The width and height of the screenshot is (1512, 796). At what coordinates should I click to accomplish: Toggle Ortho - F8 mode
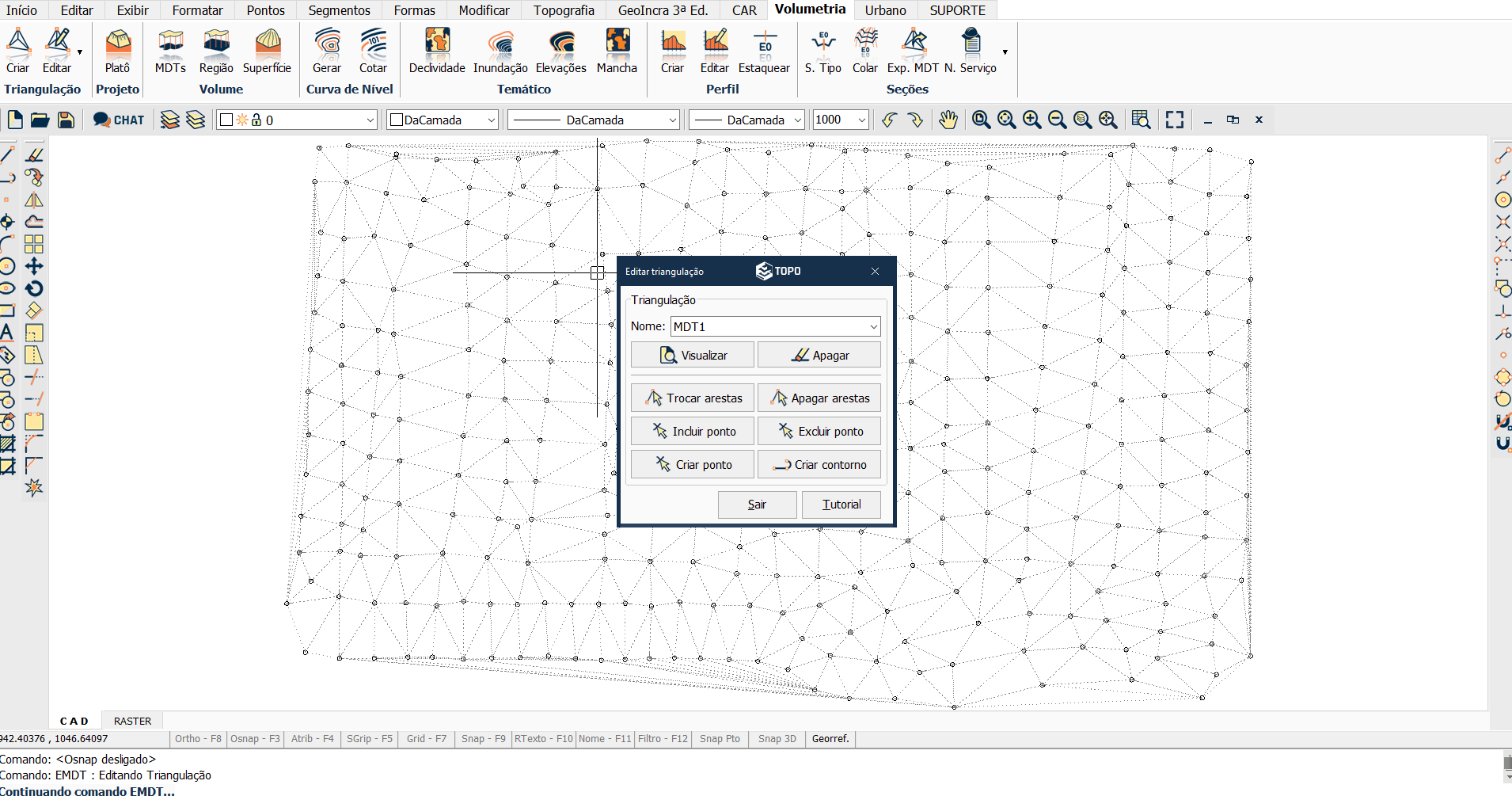point(198,739)
